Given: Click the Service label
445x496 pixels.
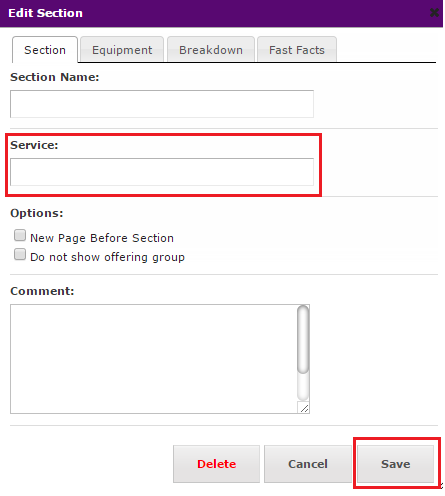Looking at the screenshot, I should tap(34, 145).
